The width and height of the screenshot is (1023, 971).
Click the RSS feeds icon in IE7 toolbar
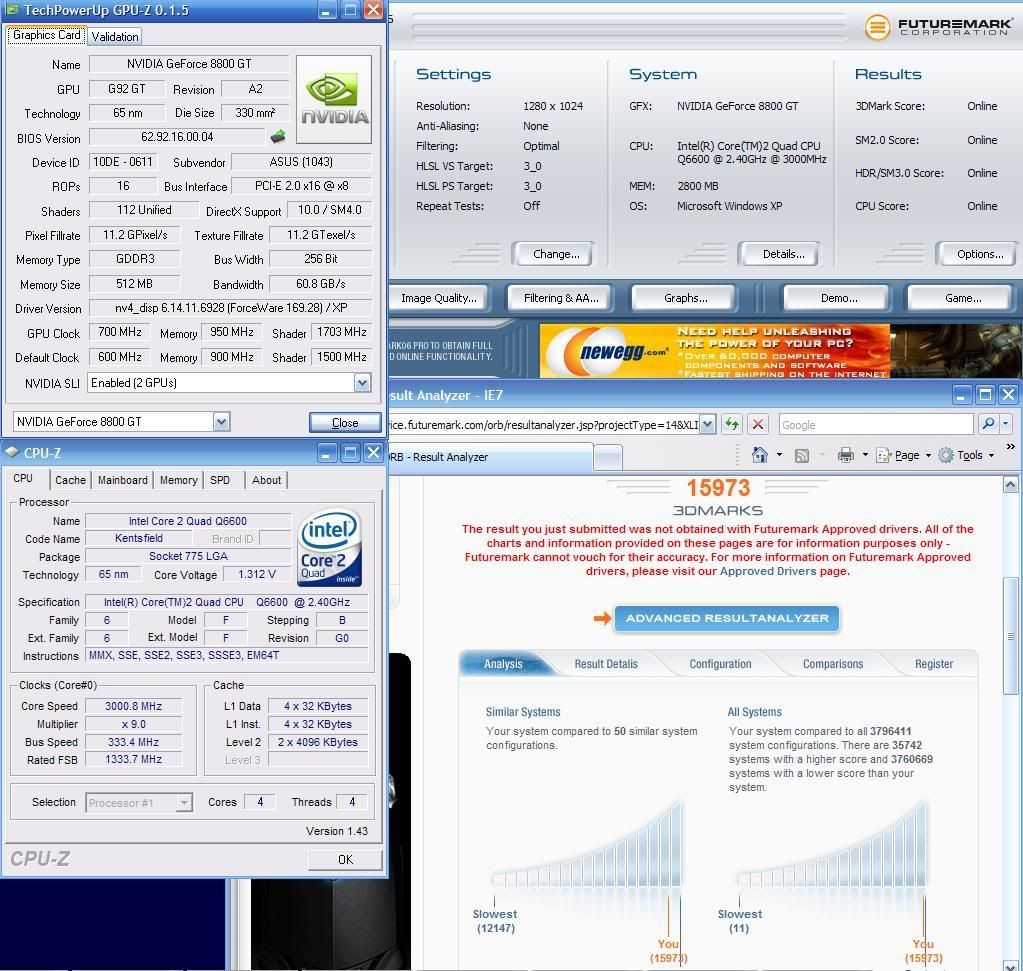point(802,455)
